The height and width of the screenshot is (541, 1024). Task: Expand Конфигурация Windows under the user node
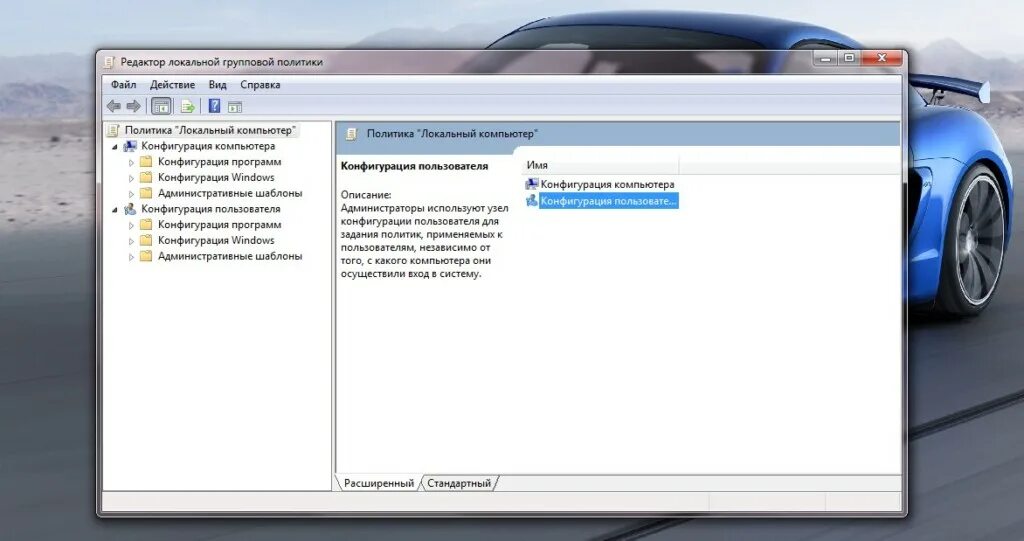[x=131, y=241]
